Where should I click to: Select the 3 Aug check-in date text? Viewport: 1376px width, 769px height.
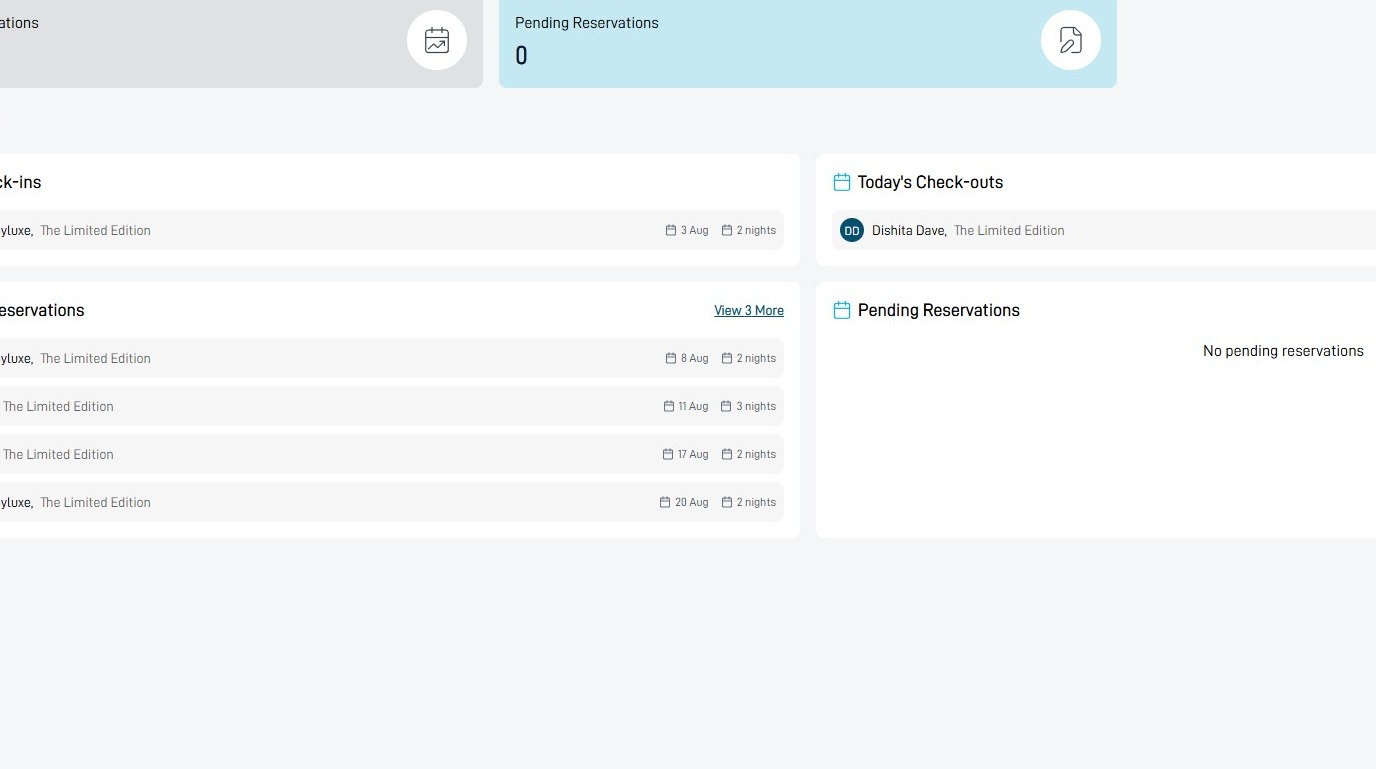(x=694, y=230)
